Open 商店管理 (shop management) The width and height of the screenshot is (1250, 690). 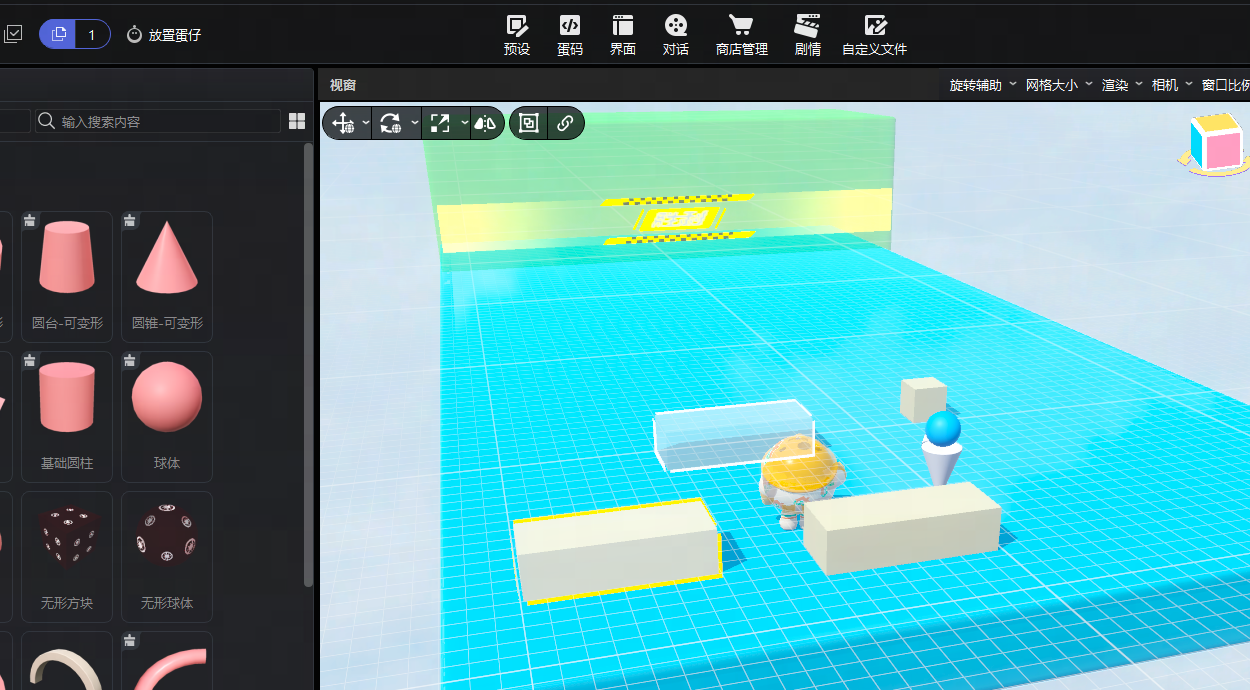(x=742, y=35)
